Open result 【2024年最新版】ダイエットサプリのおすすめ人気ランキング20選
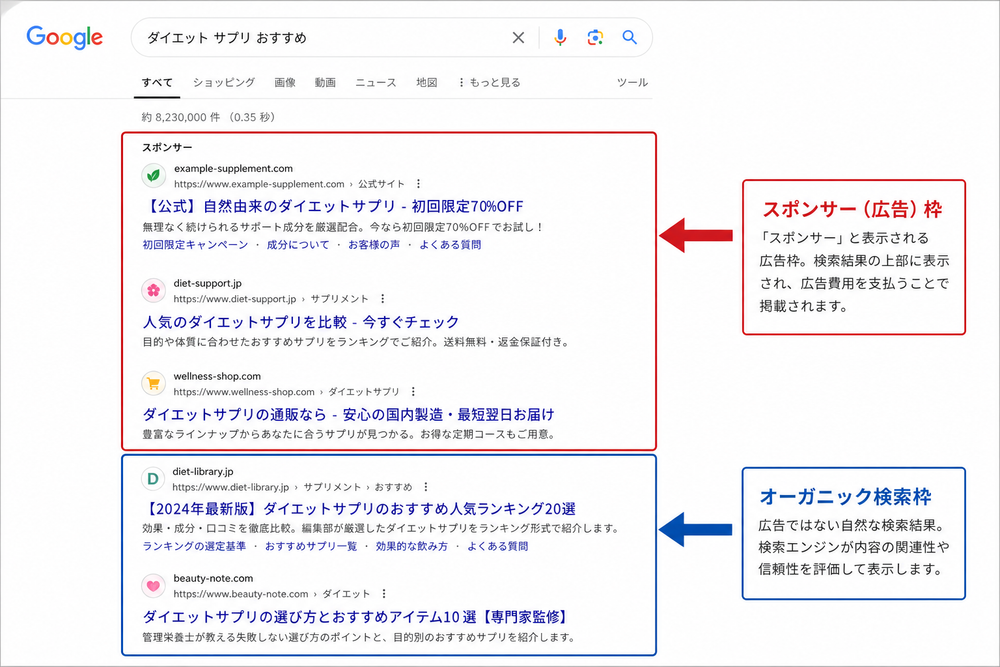Image resolution: width=1000 pixels, height=667 pixels. pos(359,509)
